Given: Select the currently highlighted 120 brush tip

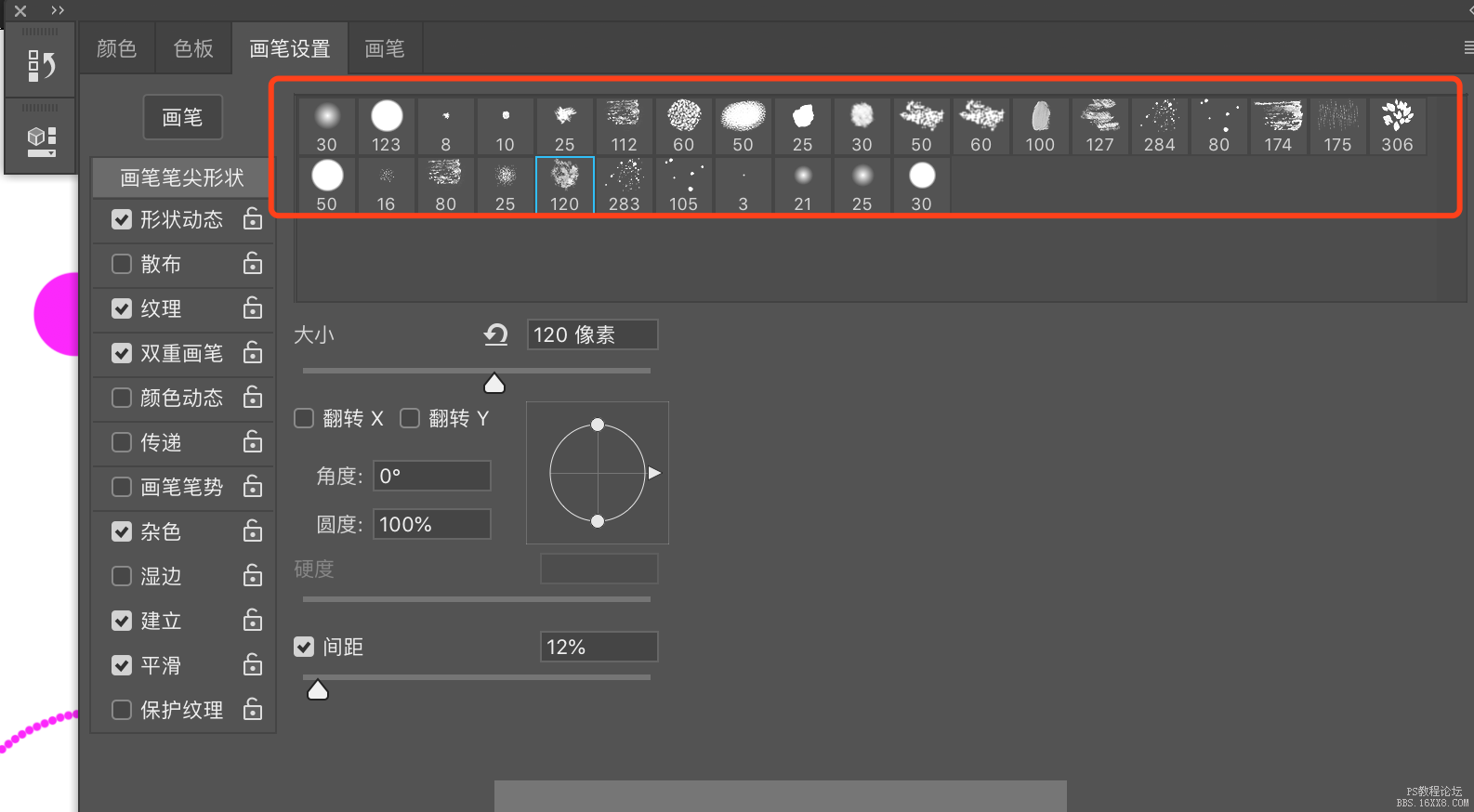Looking at the screenshot, I should tap(565, 186).
